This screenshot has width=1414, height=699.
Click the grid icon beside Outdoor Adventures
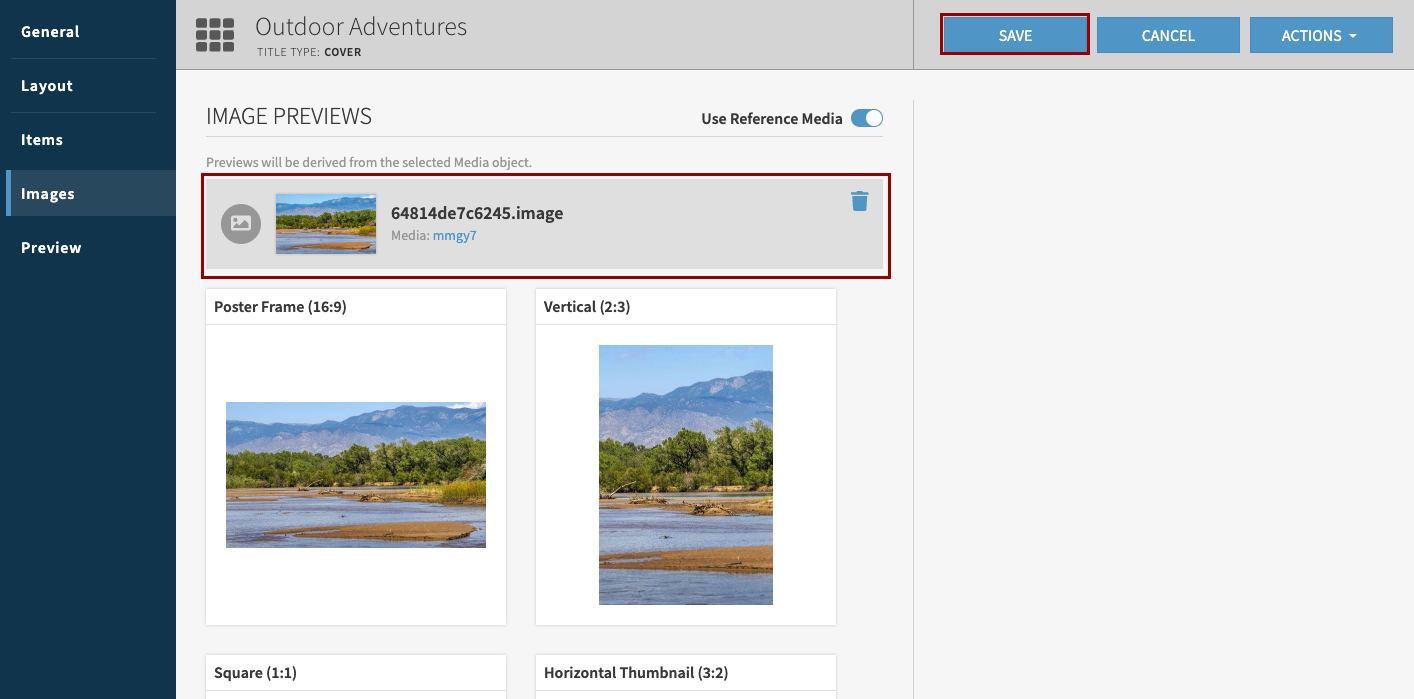click(215, 35)
